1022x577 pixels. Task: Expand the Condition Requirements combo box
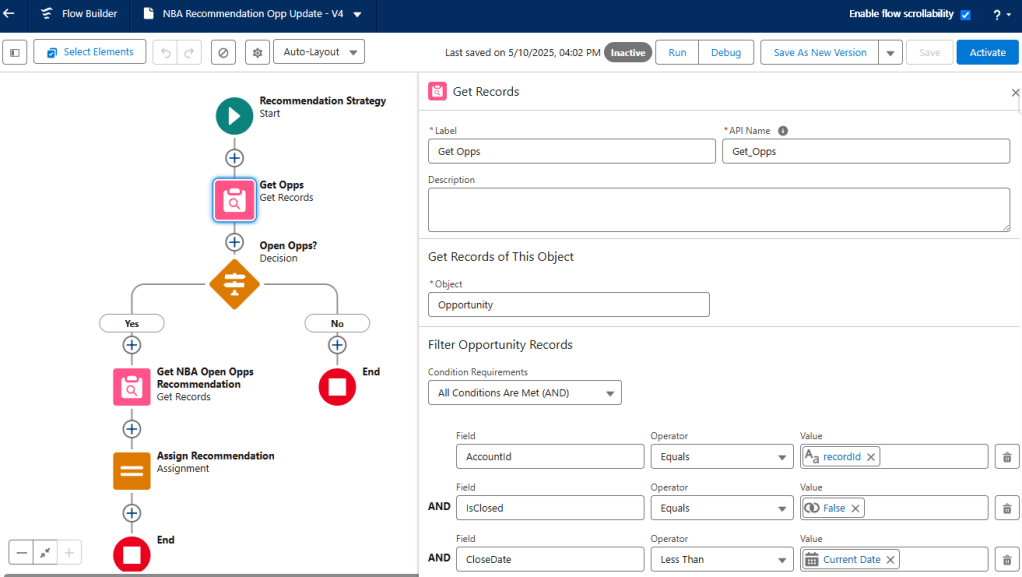coord(524,393)
